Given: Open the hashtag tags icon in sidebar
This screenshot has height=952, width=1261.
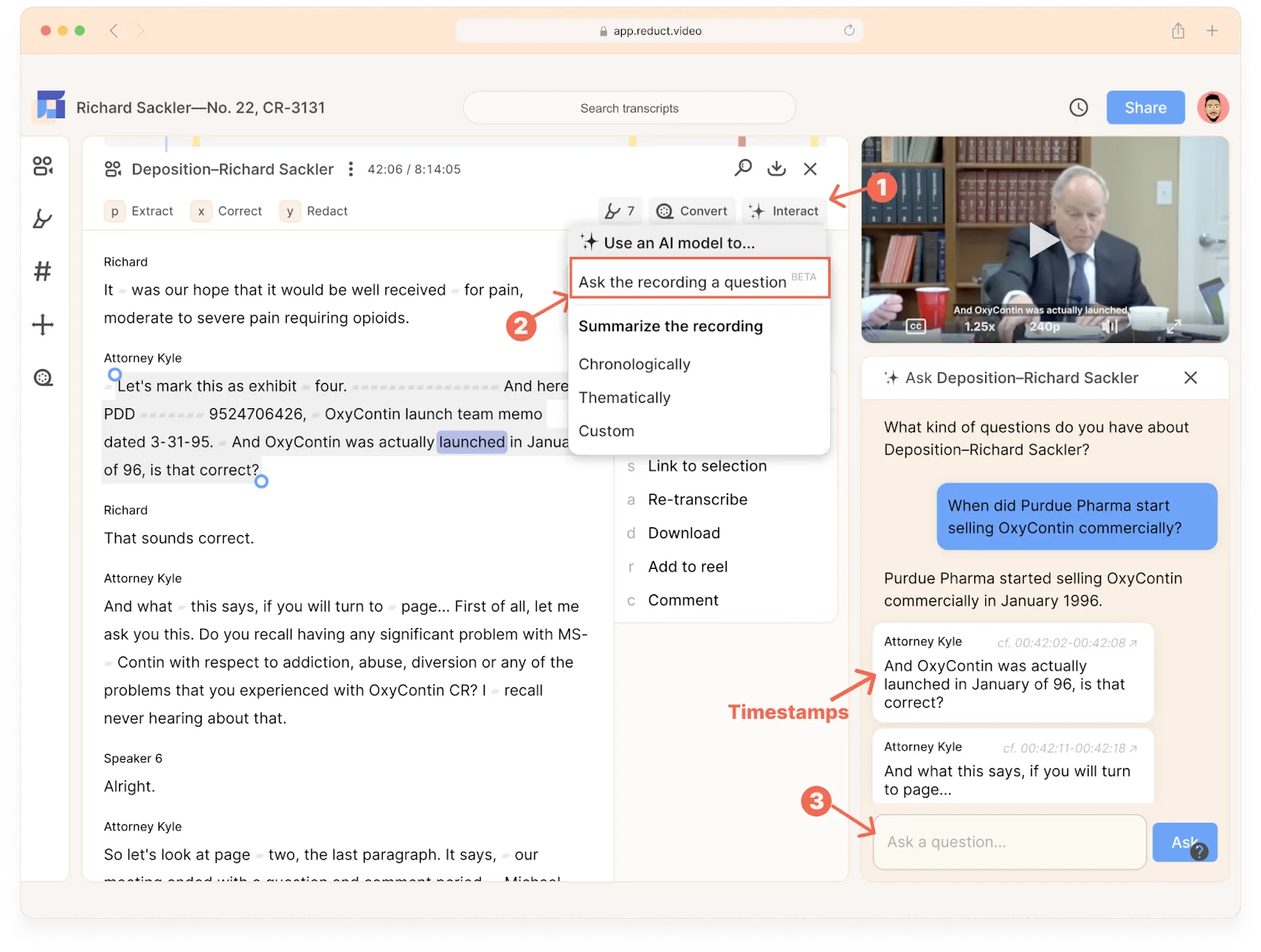Looking at the screenshot, I should tap(43, 271).
